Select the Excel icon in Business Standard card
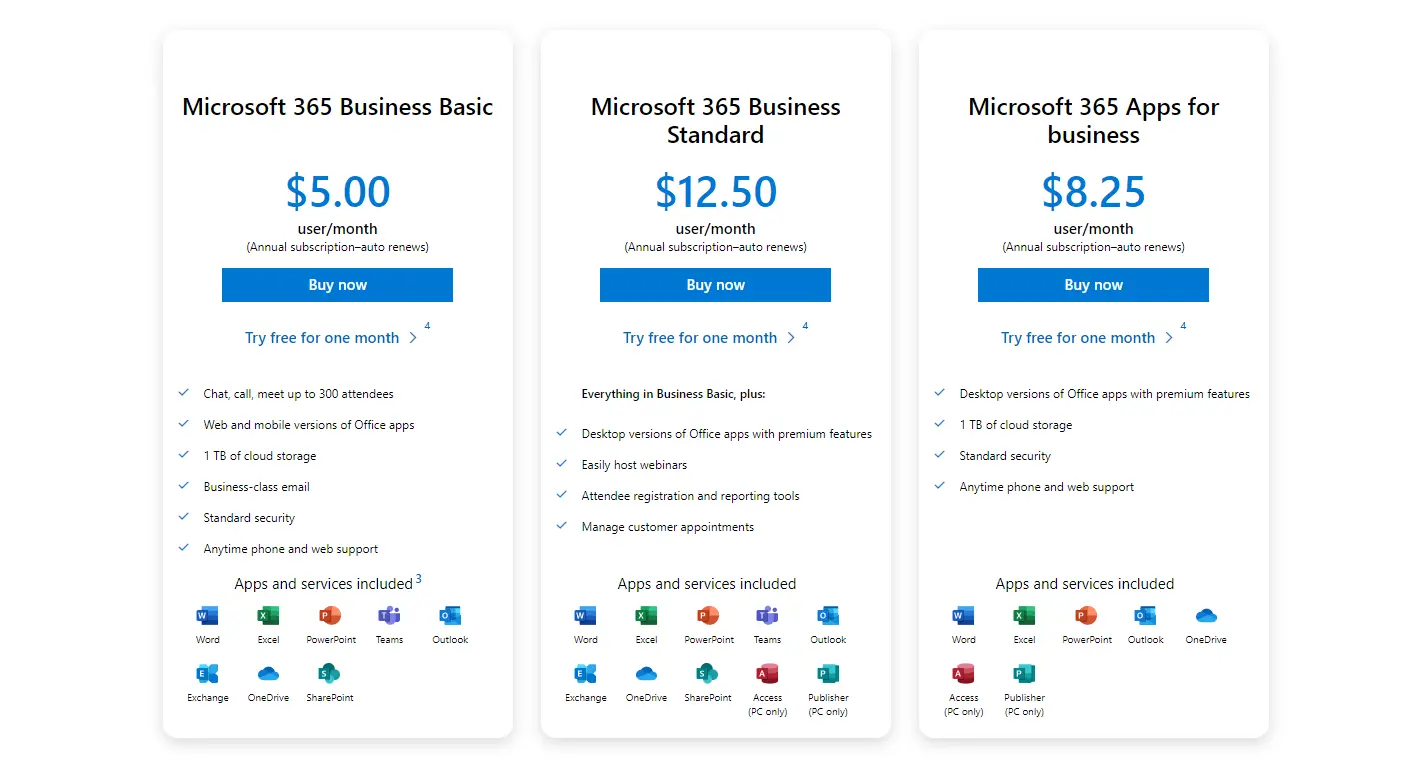This screenshot has height=770, width=1425. 646,615
